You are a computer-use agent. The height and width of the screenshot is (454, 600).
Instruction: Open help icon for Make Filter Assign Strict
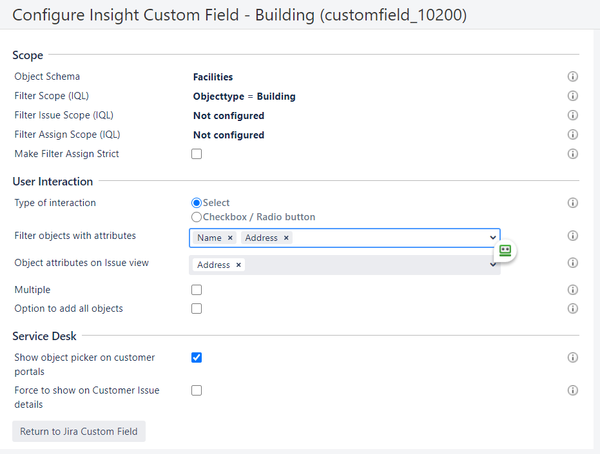click(x=573, y=154)
